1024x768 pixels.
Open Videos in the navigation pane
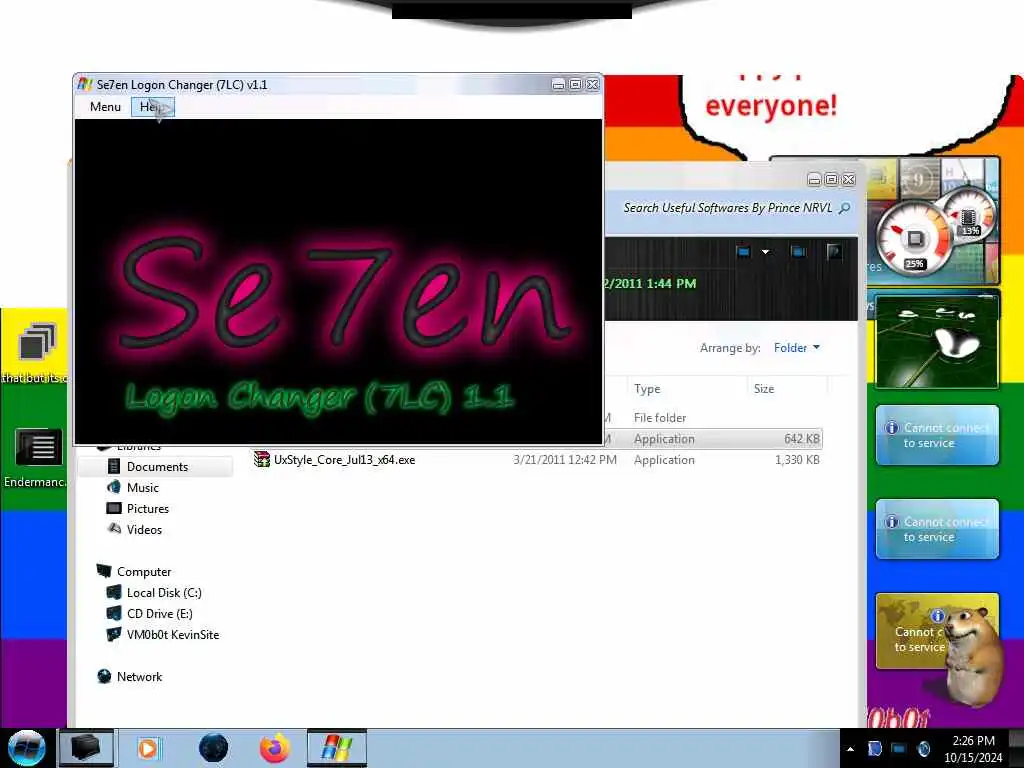pos(144,530)
